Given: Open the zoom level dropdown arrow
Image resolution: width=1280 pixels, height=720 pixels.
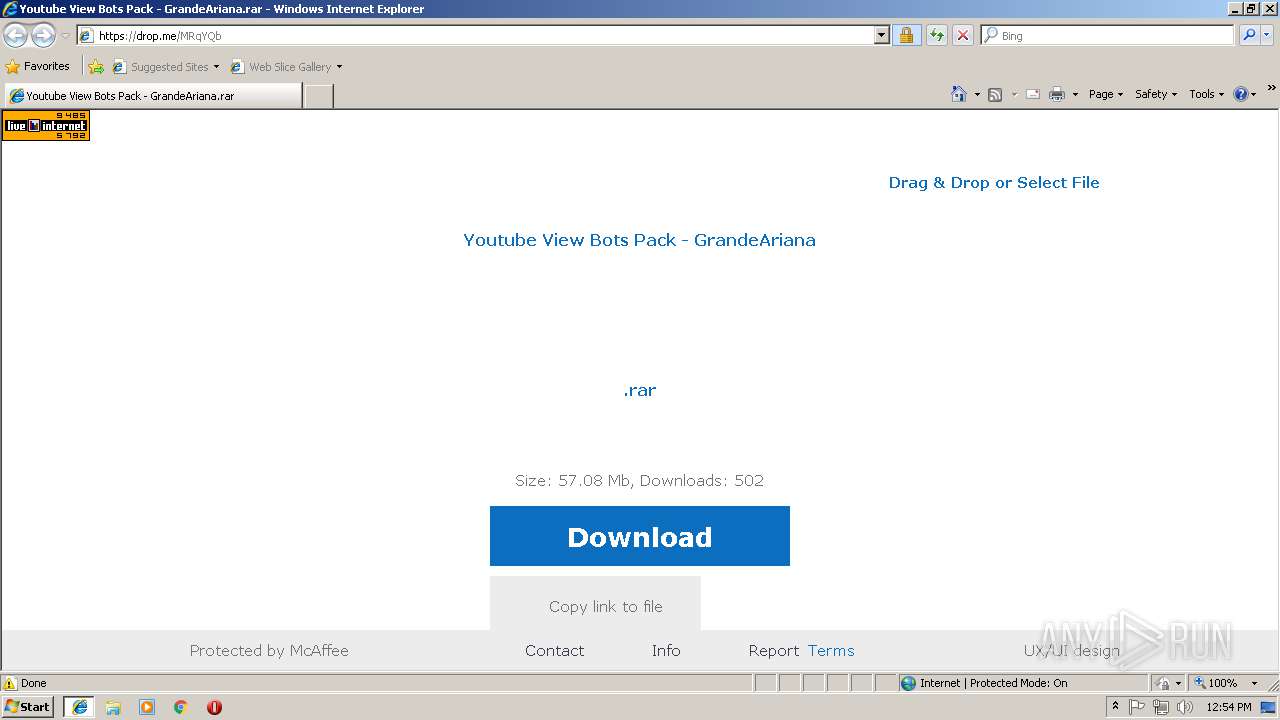Looking at the screenshot, I should [x=1254, y=683].
